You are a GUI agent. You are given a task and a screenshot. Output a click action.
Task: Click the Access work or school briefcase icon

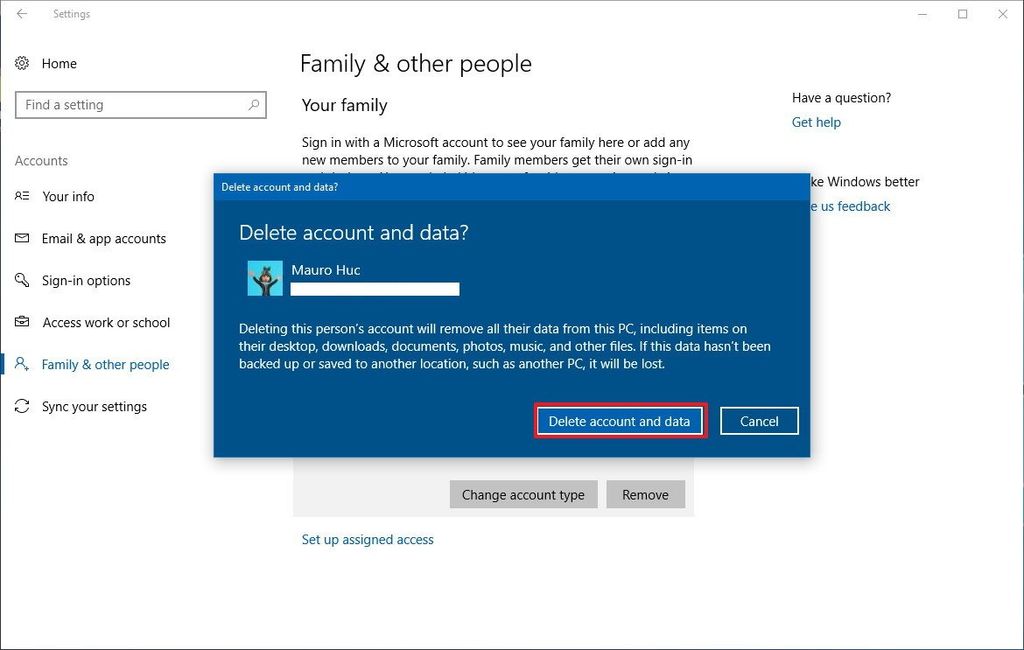22,322
